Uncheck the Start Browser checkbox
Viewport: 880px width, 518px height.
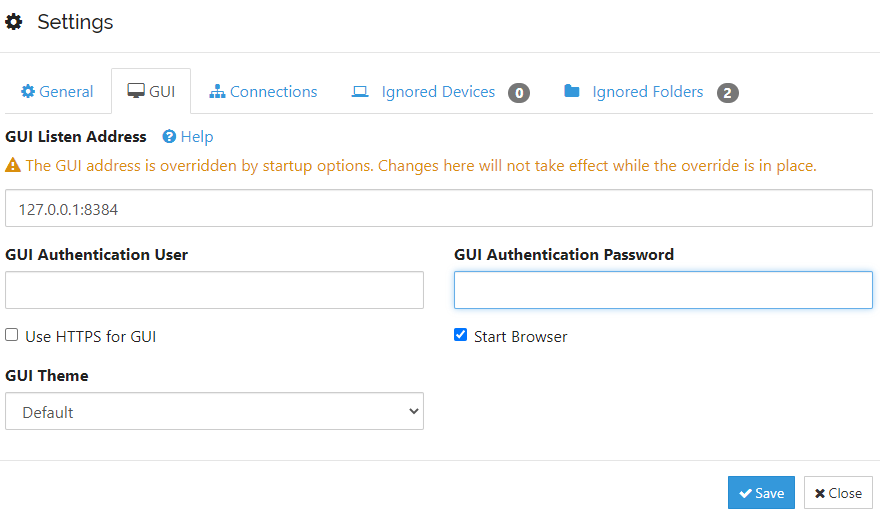(460, 335)
